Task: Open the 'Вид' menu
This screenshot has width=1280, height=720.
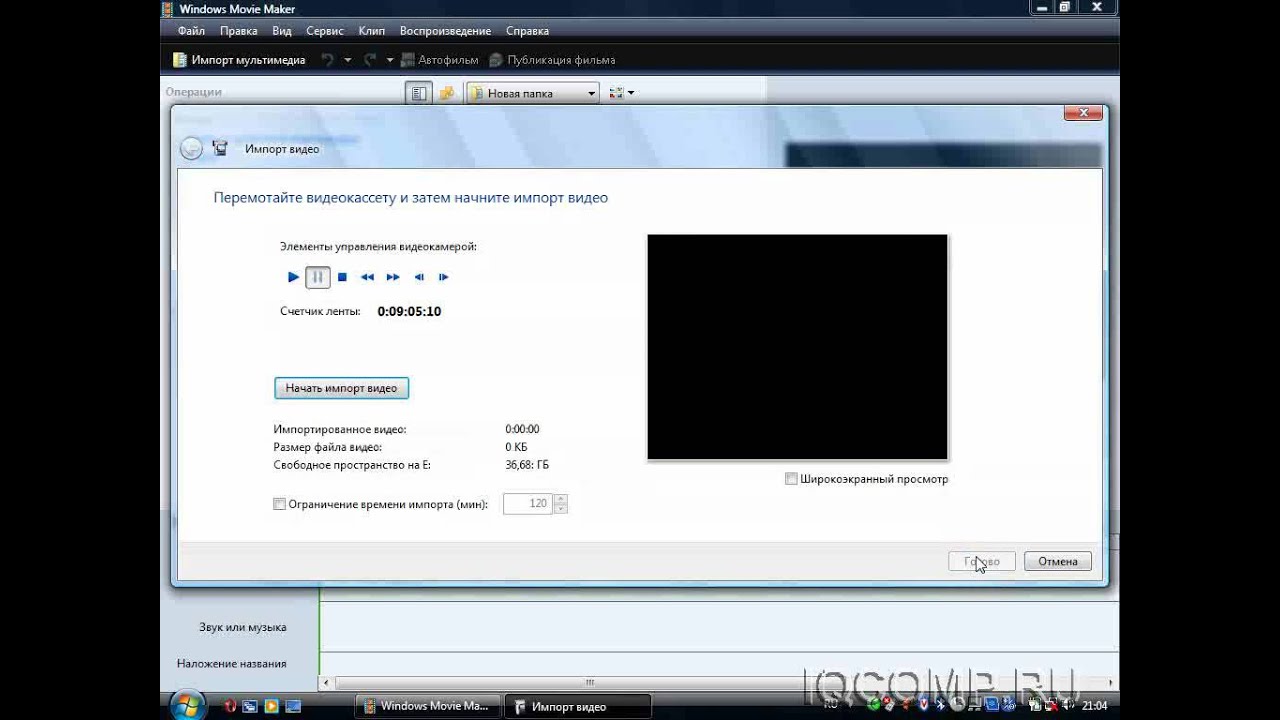Action: point(282,31)
